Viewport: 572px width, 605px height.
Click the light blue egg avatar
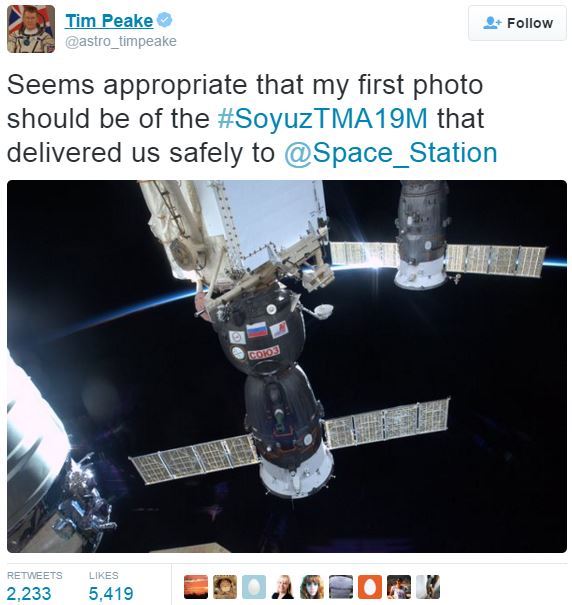coord(254,587)
